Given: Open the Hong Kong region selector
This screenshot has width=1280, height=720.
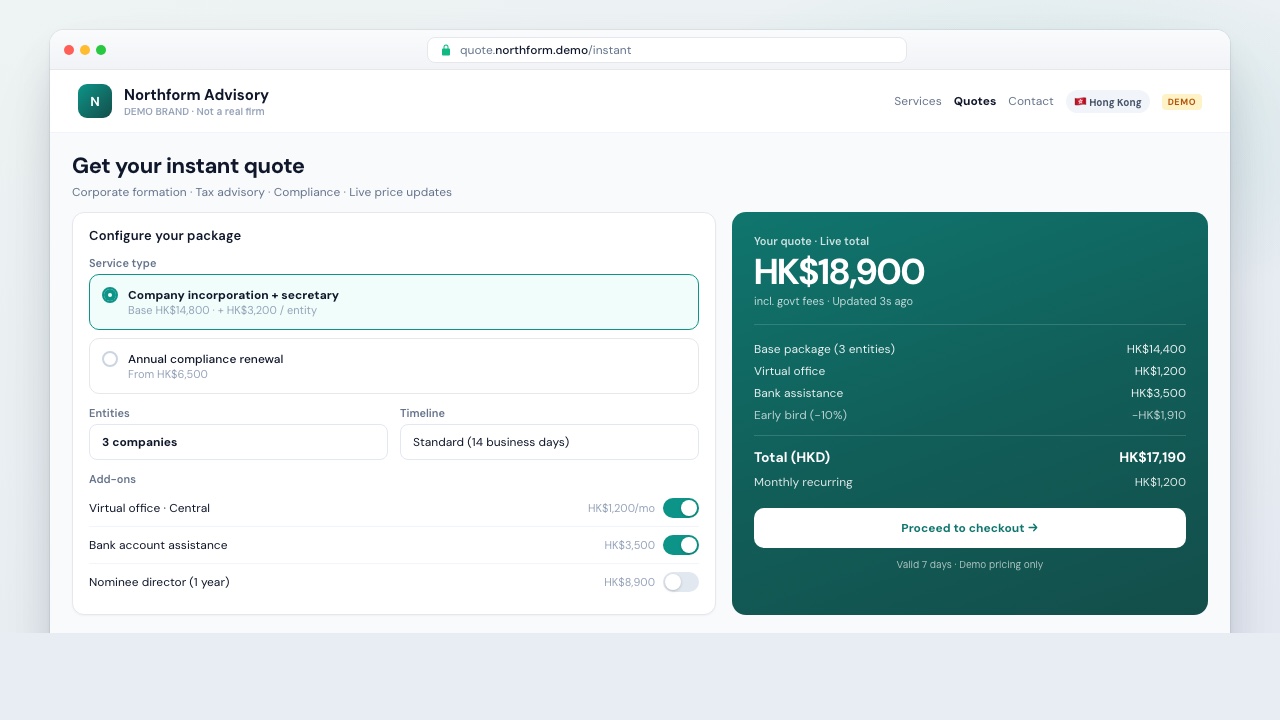Looking at the screenshot, I should (1108, 102).
